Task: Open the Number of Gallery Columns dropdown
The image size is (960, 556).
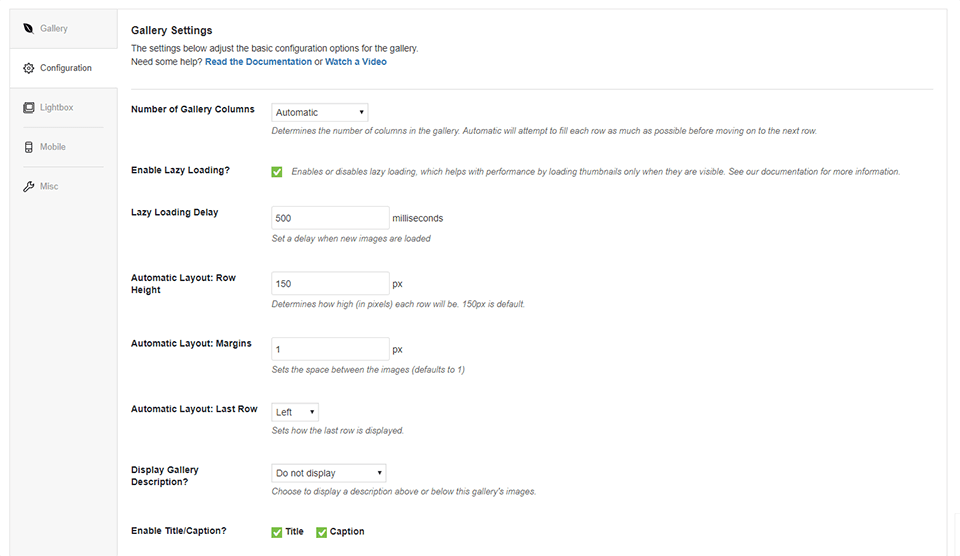Action: [x=320, y=112]
